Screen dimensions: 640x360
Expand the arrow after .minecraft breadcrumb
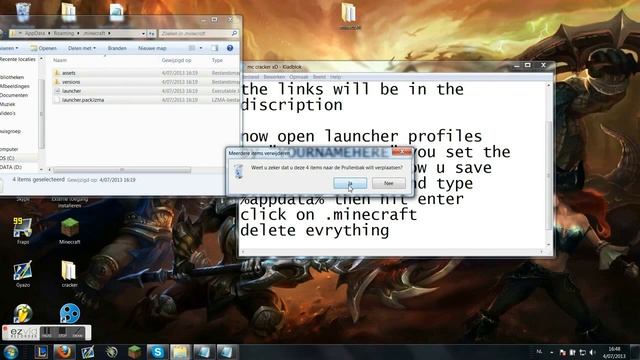109,33
